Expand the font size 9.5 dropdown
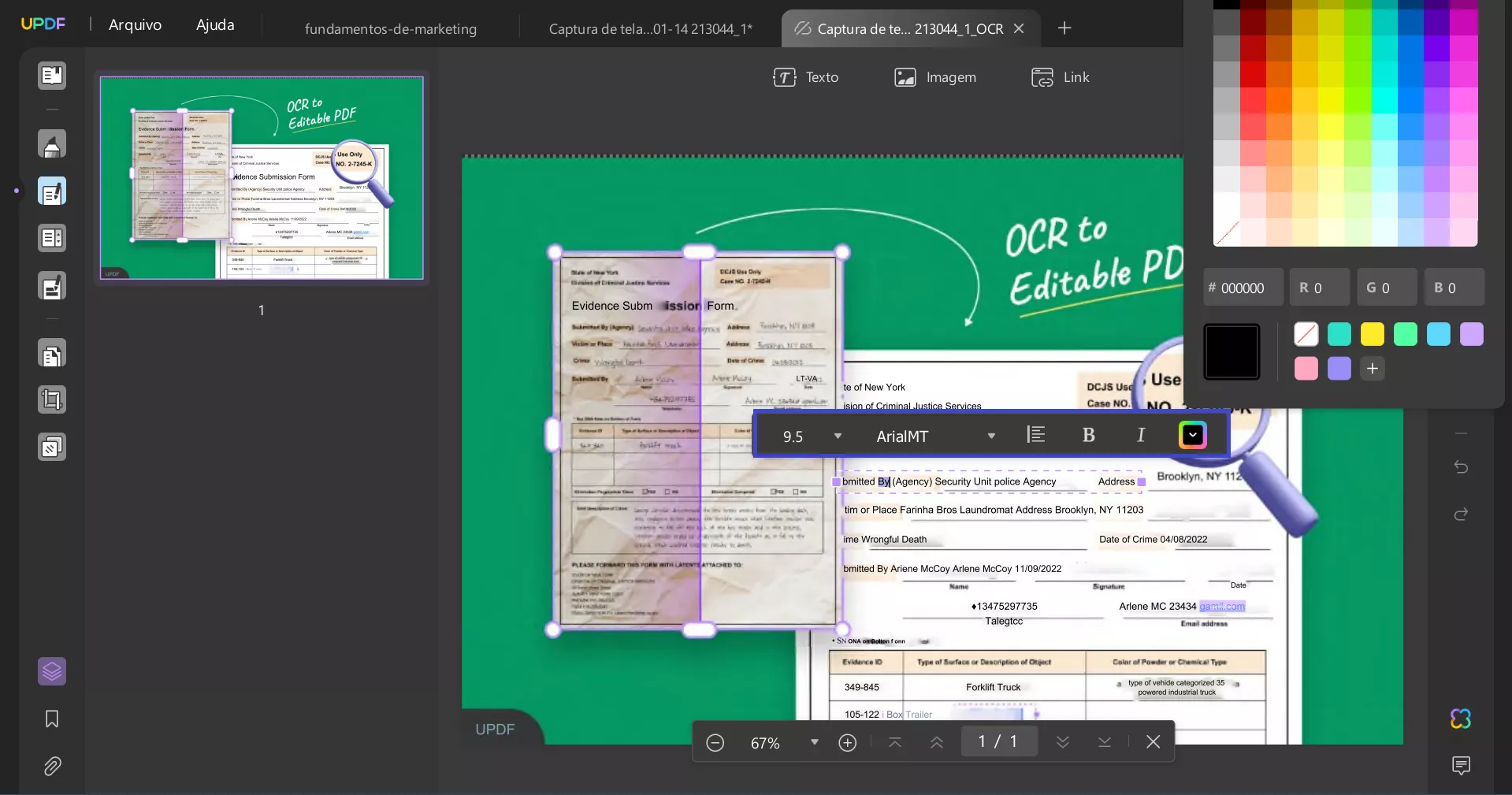Screen dimensions: 1512x795 pyautogui.click(x=838, y=436)
